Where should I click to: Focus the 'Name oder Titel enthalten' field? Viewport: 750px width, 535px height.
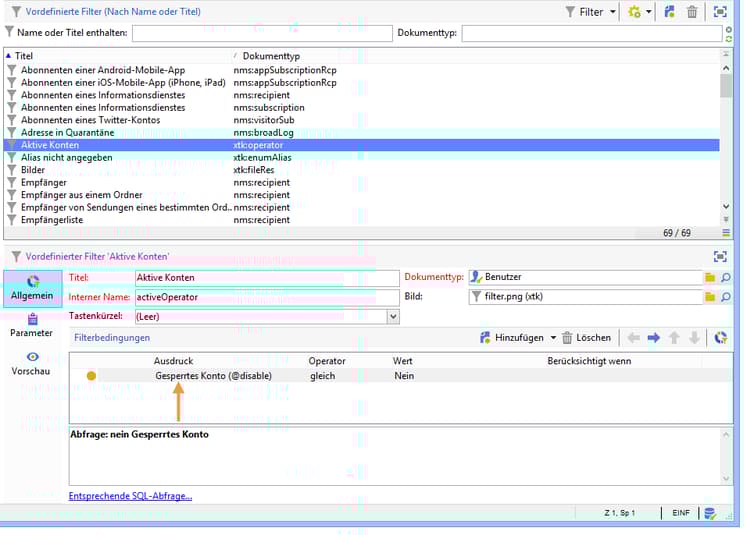[x=262, y=33]
